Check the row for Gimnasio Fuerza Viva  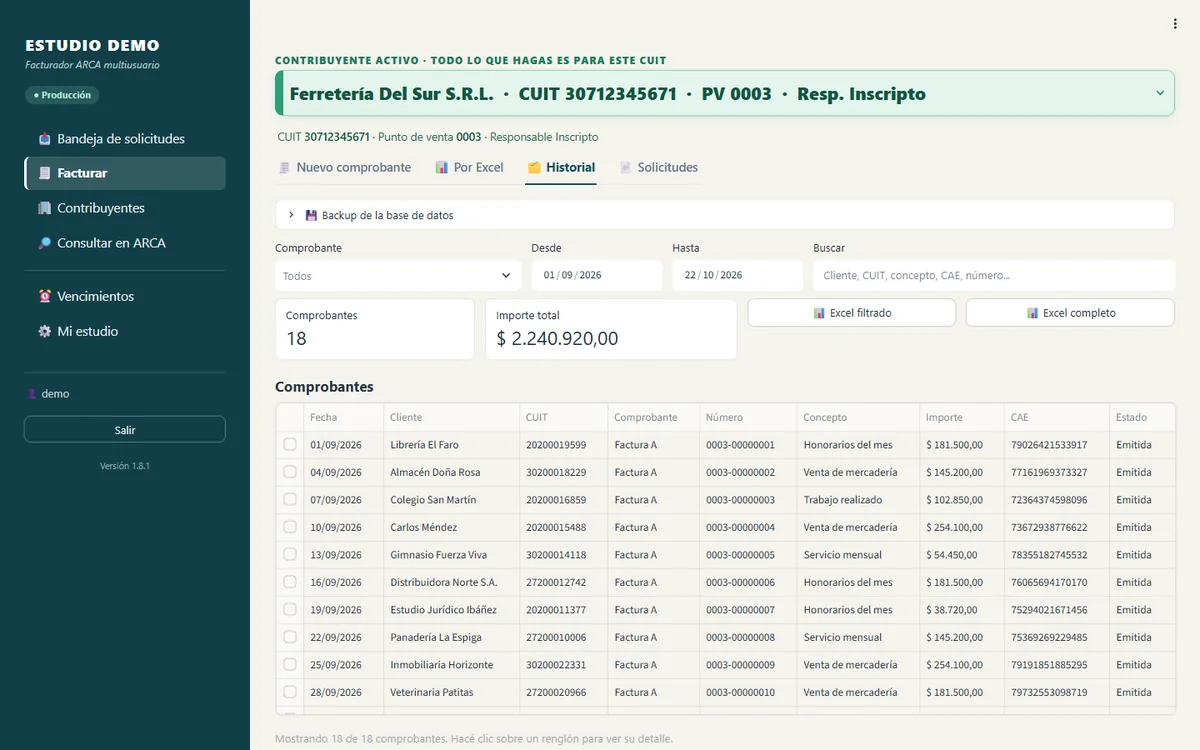(x=290, y=554)
